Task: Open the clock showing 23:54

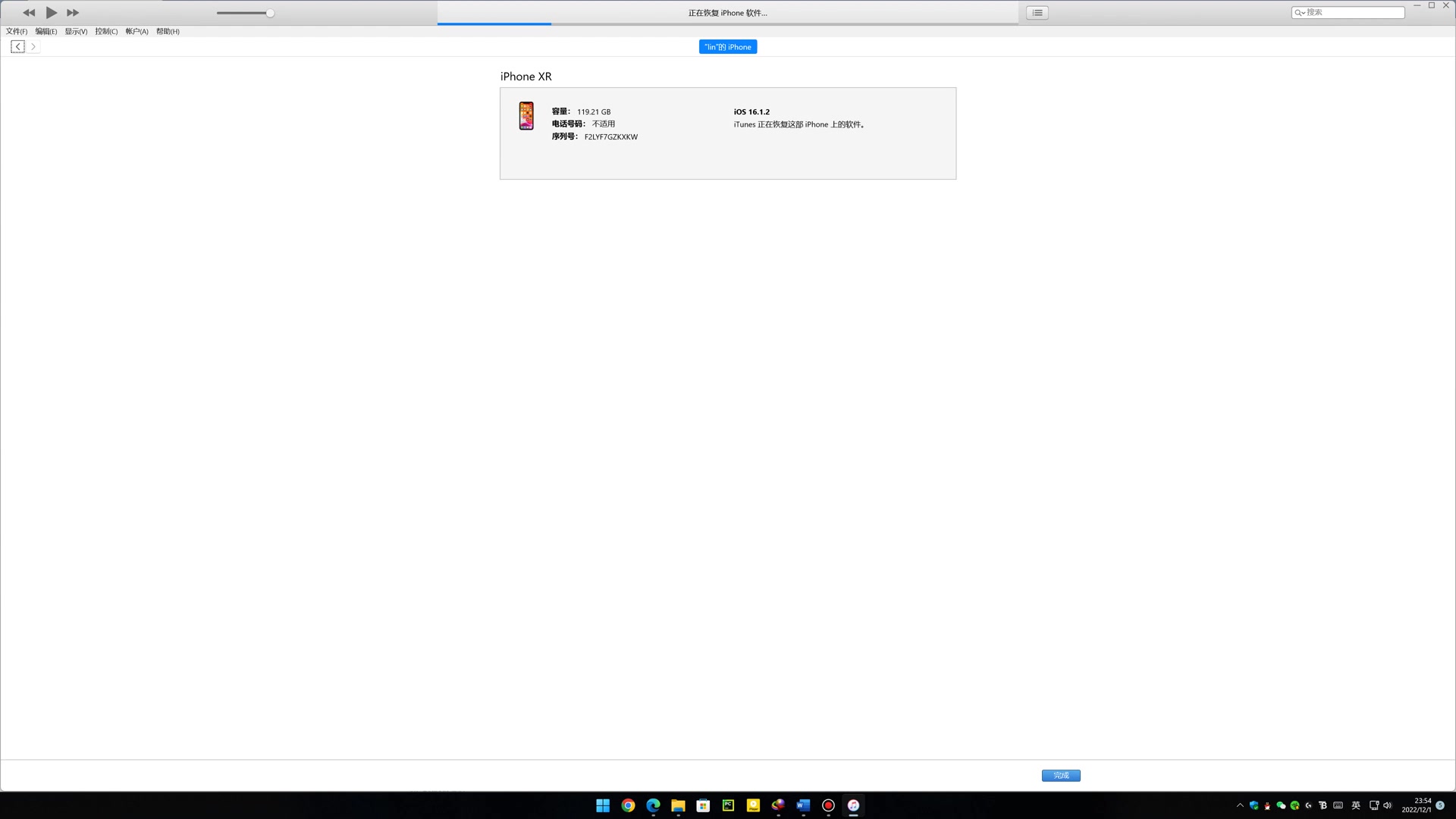Action: click(1416, 805)
